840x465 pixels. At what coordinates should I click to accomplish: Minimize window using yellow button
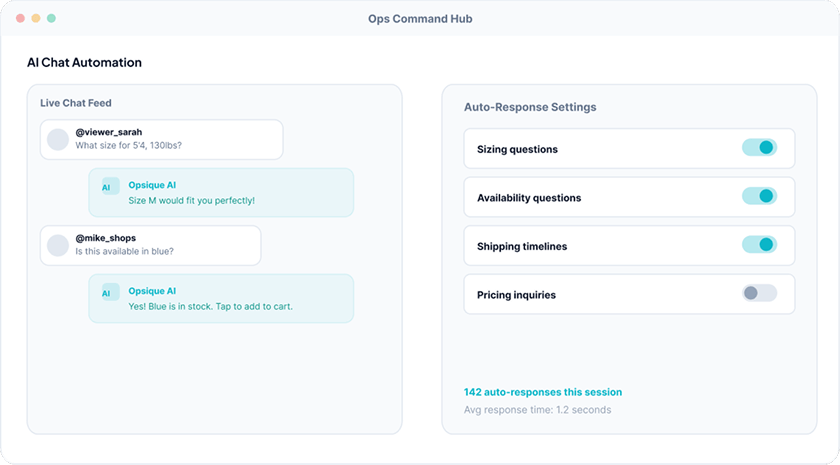click(36, 18)
